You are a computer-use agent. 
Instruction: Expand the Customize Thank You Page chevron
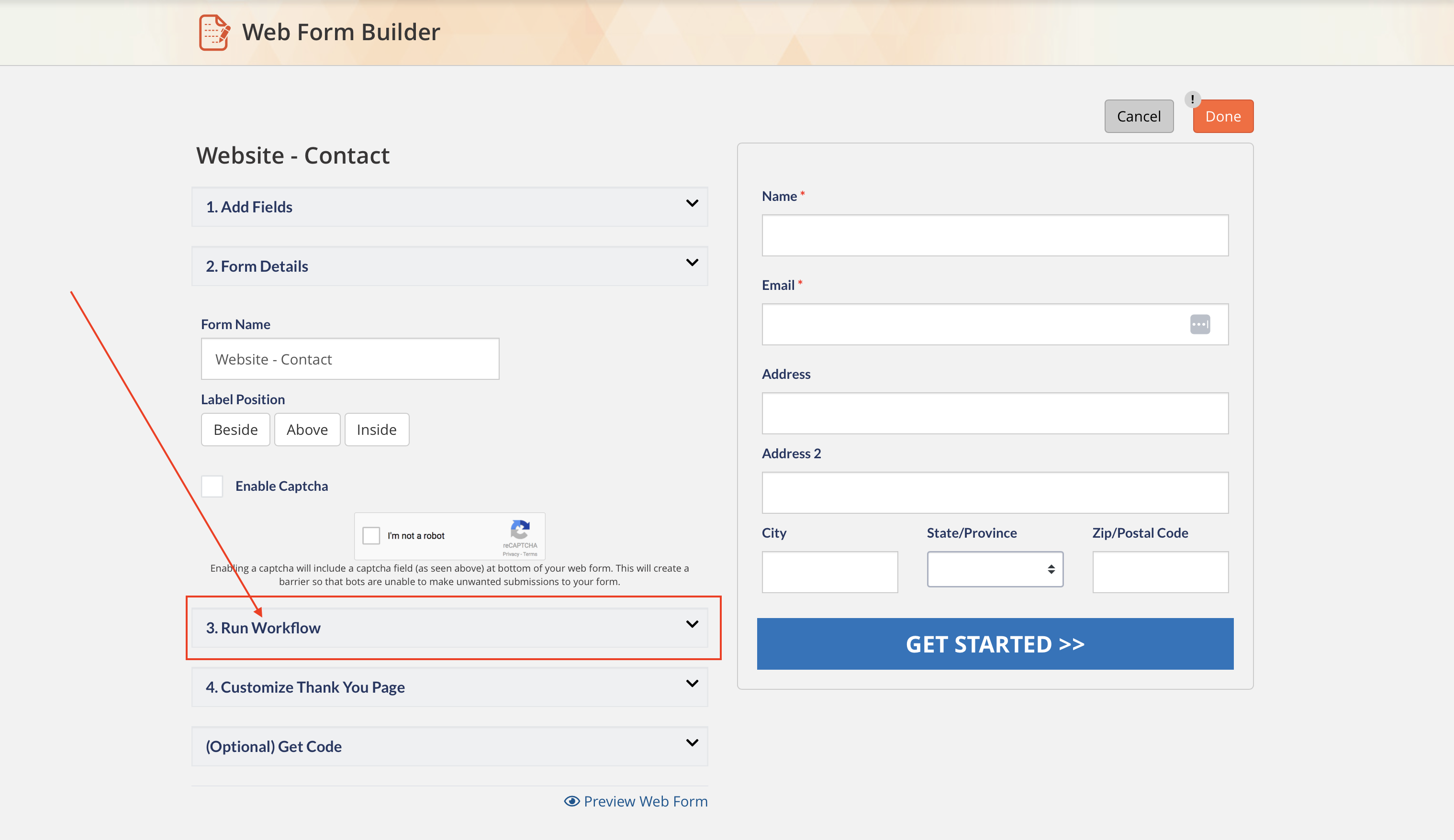pos(692,684)
